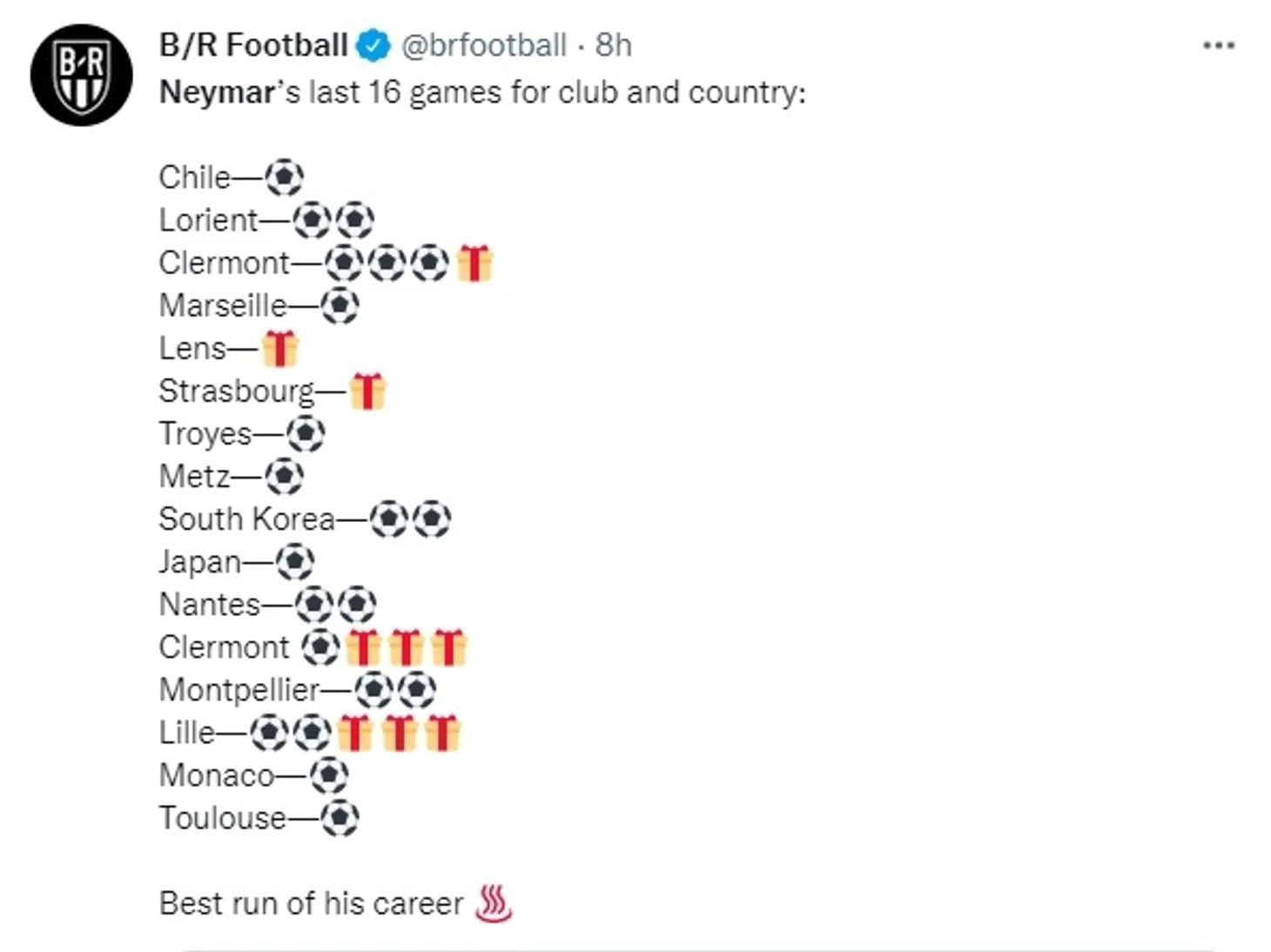Click the soccer ball emoji beside Monaco
1271x952 pixels.
click(329, 775)
